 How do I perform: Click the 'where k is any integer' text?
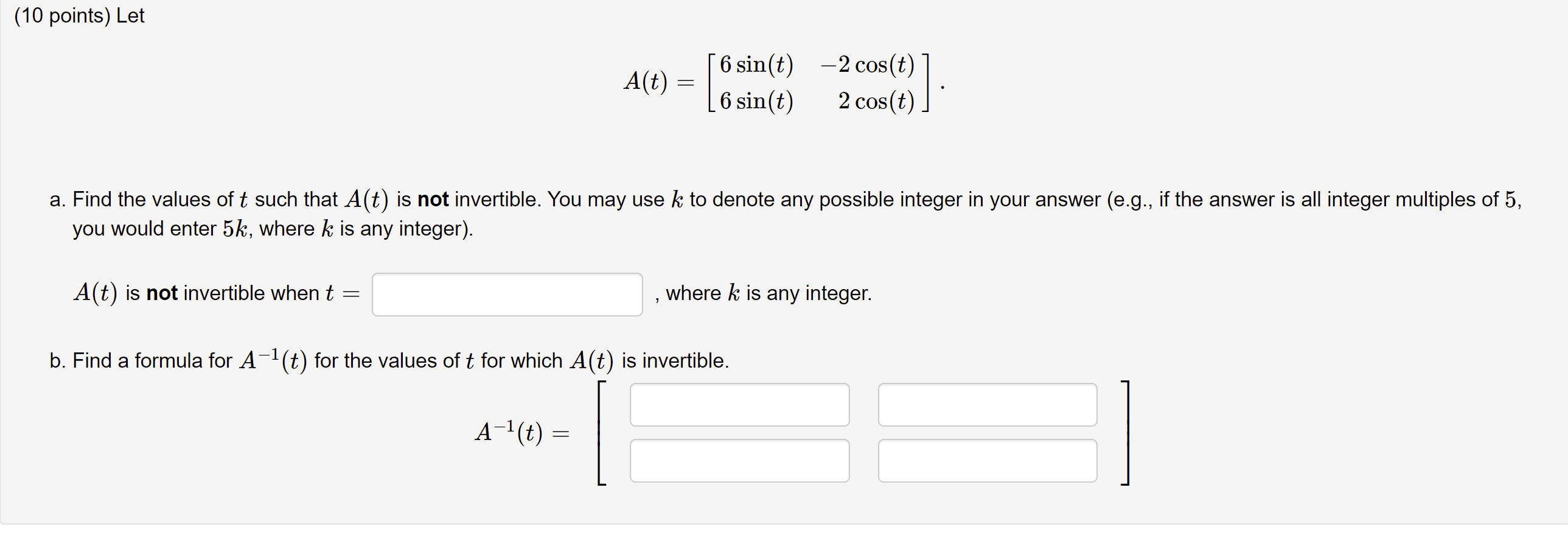pos(763,294)
